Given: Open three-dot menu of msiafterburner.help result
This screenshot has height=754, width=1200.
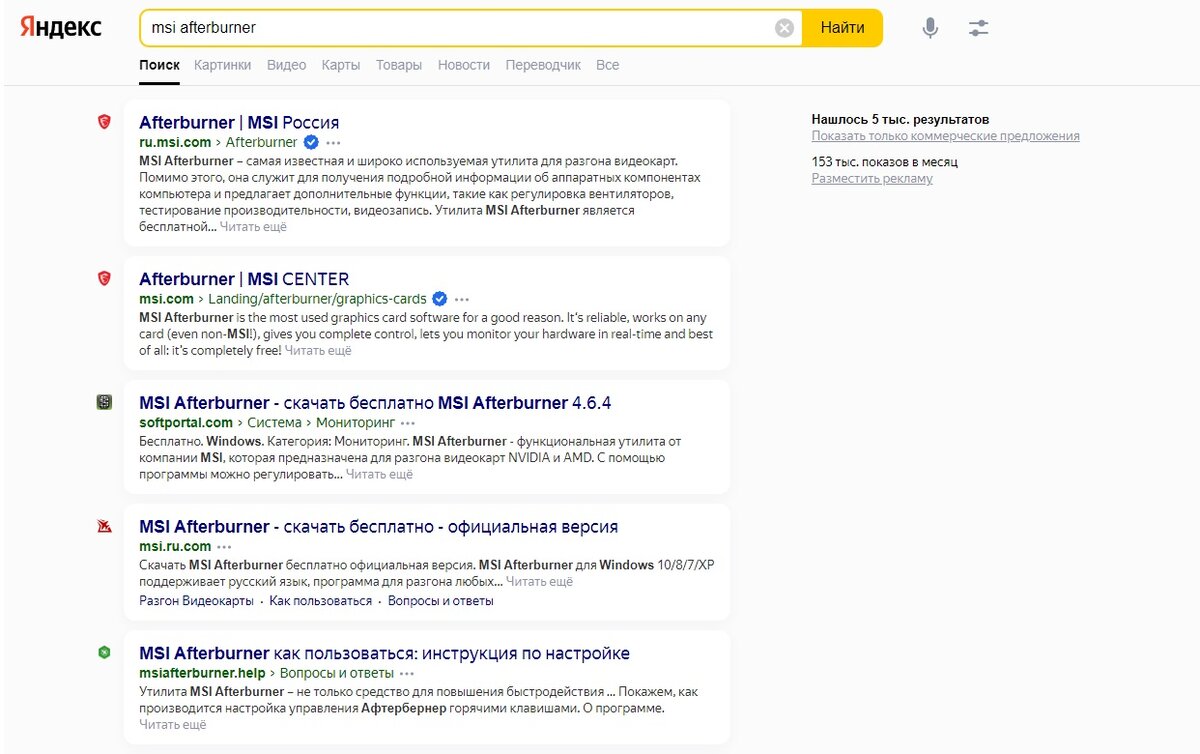Looking at the screenshot, I should (x=407, y=674).
